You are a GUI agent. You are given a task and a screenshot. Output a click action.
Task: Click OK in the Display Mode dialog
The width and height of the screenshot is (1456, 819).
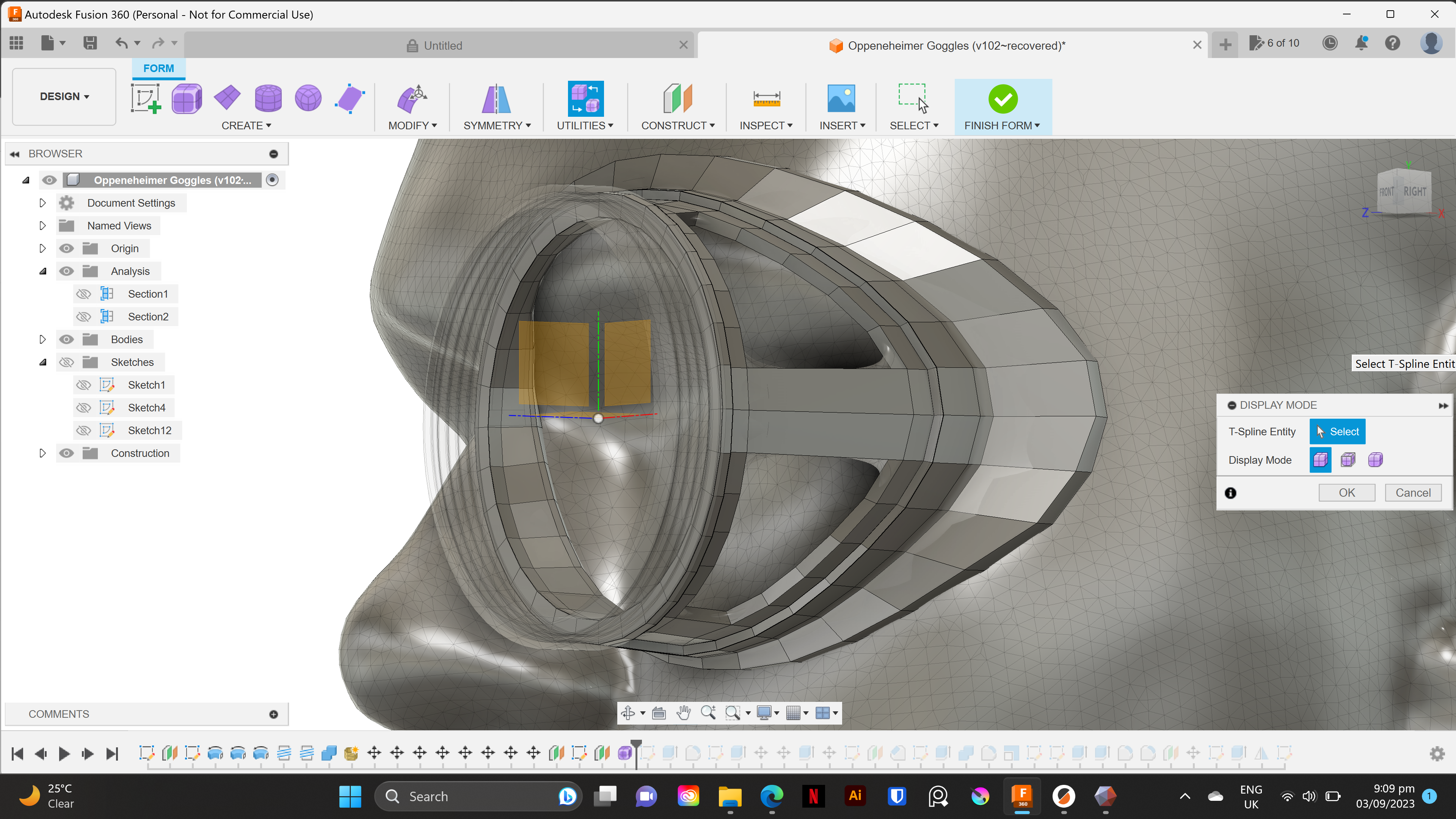click(x=1347, y=492)
